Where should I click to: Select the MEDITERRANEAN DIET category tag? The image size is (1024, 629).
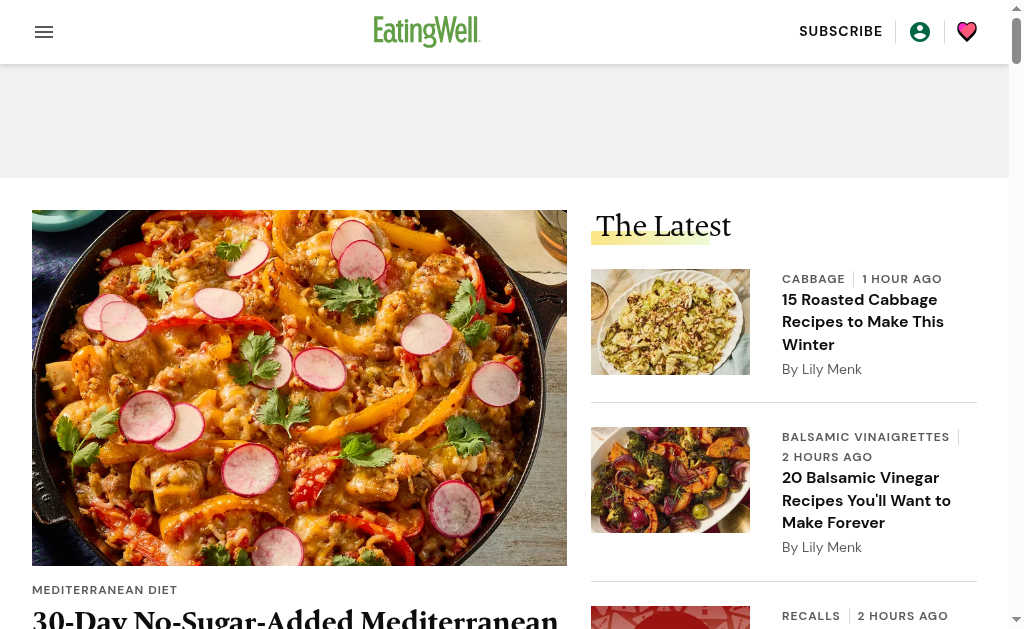pyautogui.click(x=104, y=590)
